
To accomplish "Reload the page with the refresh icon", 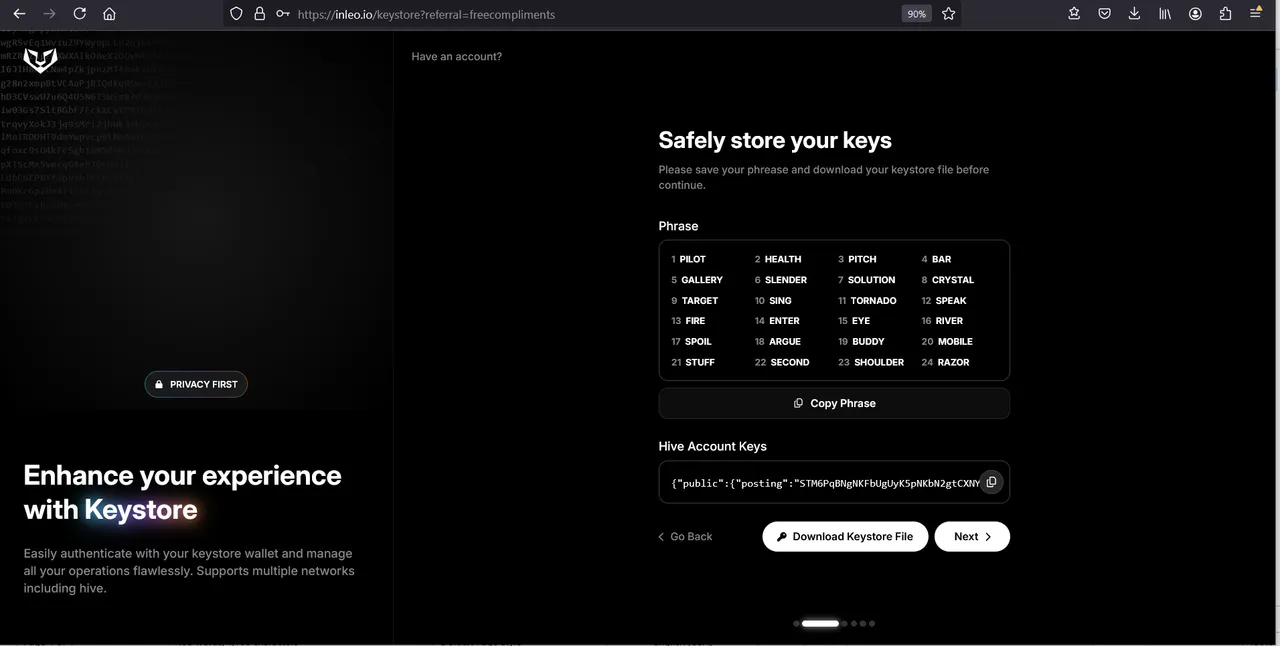I will click(x=79, y=14).
